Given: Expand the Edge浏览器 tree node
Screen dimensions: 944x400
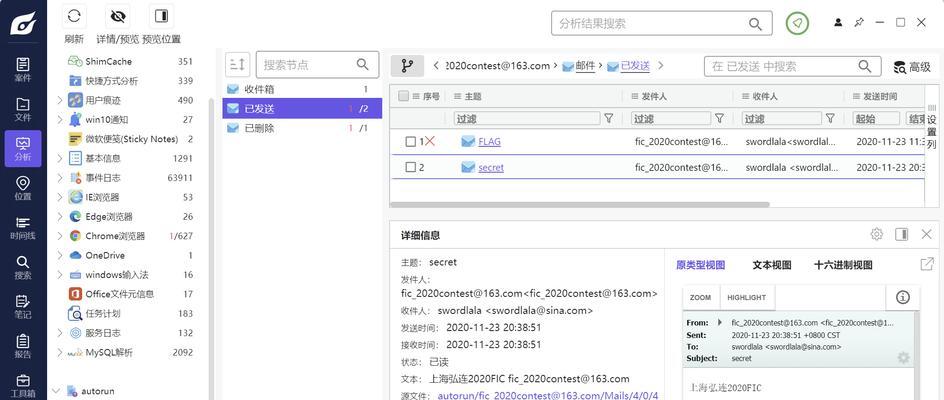Looking at the screenshot, I should click(59, 216).
